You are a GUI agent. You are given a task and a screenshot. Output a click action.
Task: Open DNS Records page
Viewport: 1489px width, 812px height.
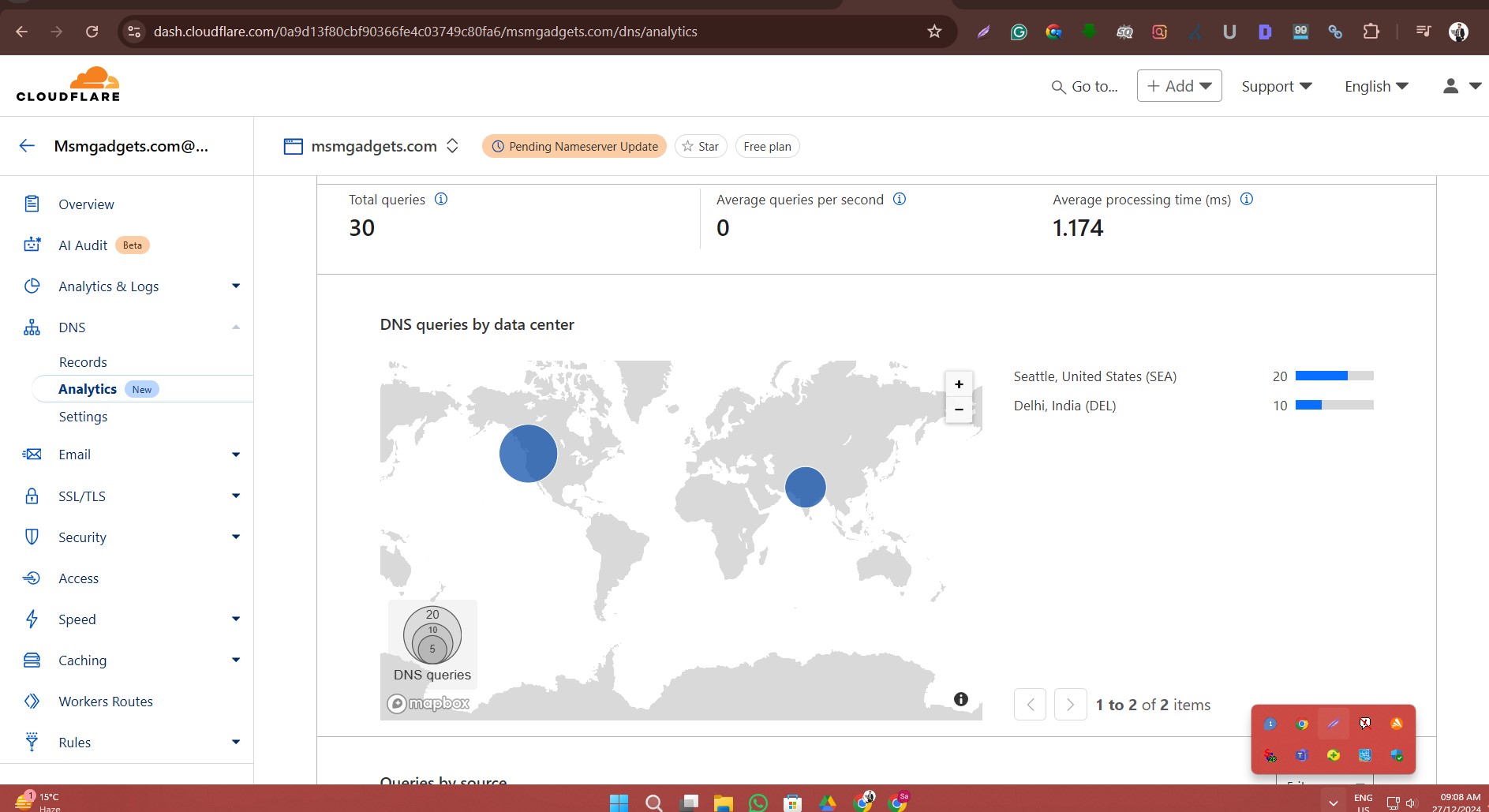83,361
